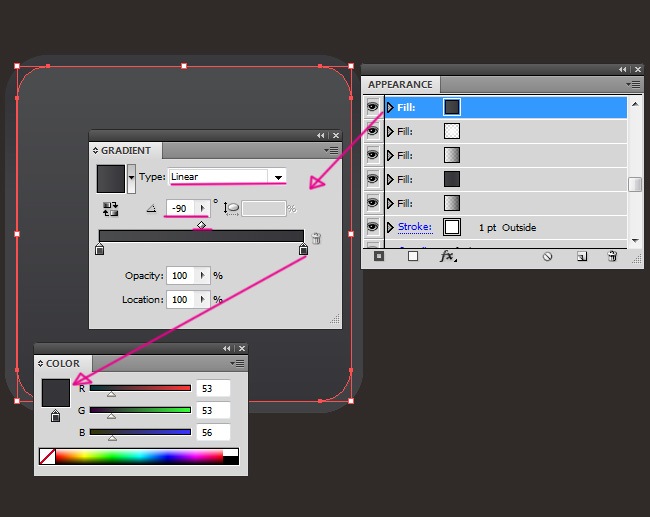This screenshot has width=650, height=517.
Task: Open gradient swatch preset dropdown arrow
Action: click(x=131, y=178)
